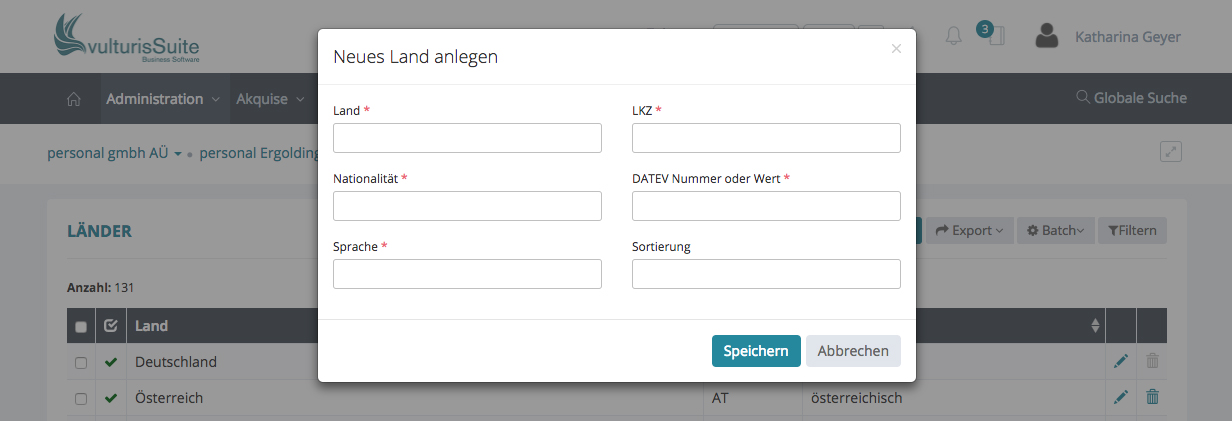1232x421 pixels.
Task: Click the Abbrechen button
Action: (x=853, y=351)
